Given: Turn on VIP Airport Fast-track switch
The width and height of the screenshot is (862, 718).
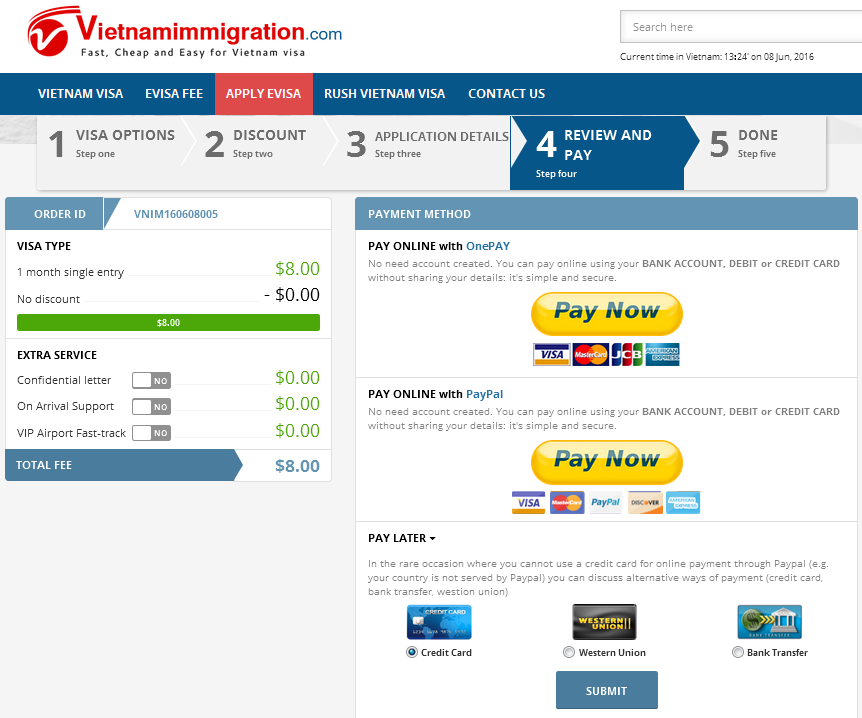Looking at the screenshot, I should click(x=151, y=433).
